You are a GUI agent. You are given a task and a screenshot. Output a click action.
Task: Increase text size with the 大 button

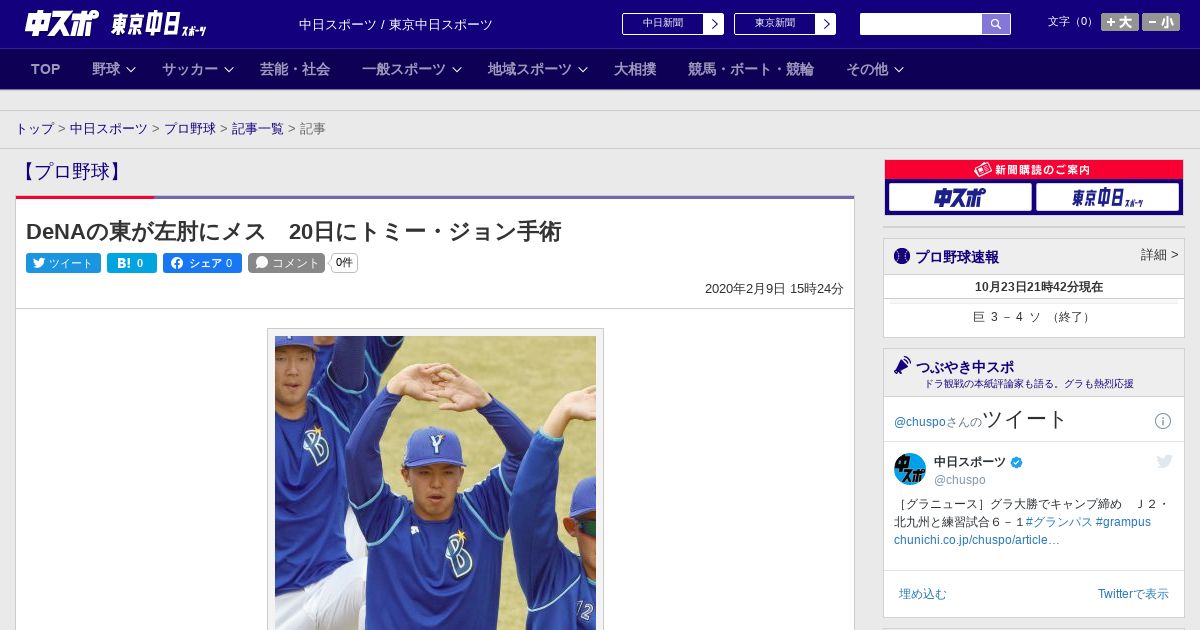tap(1120, 22)
